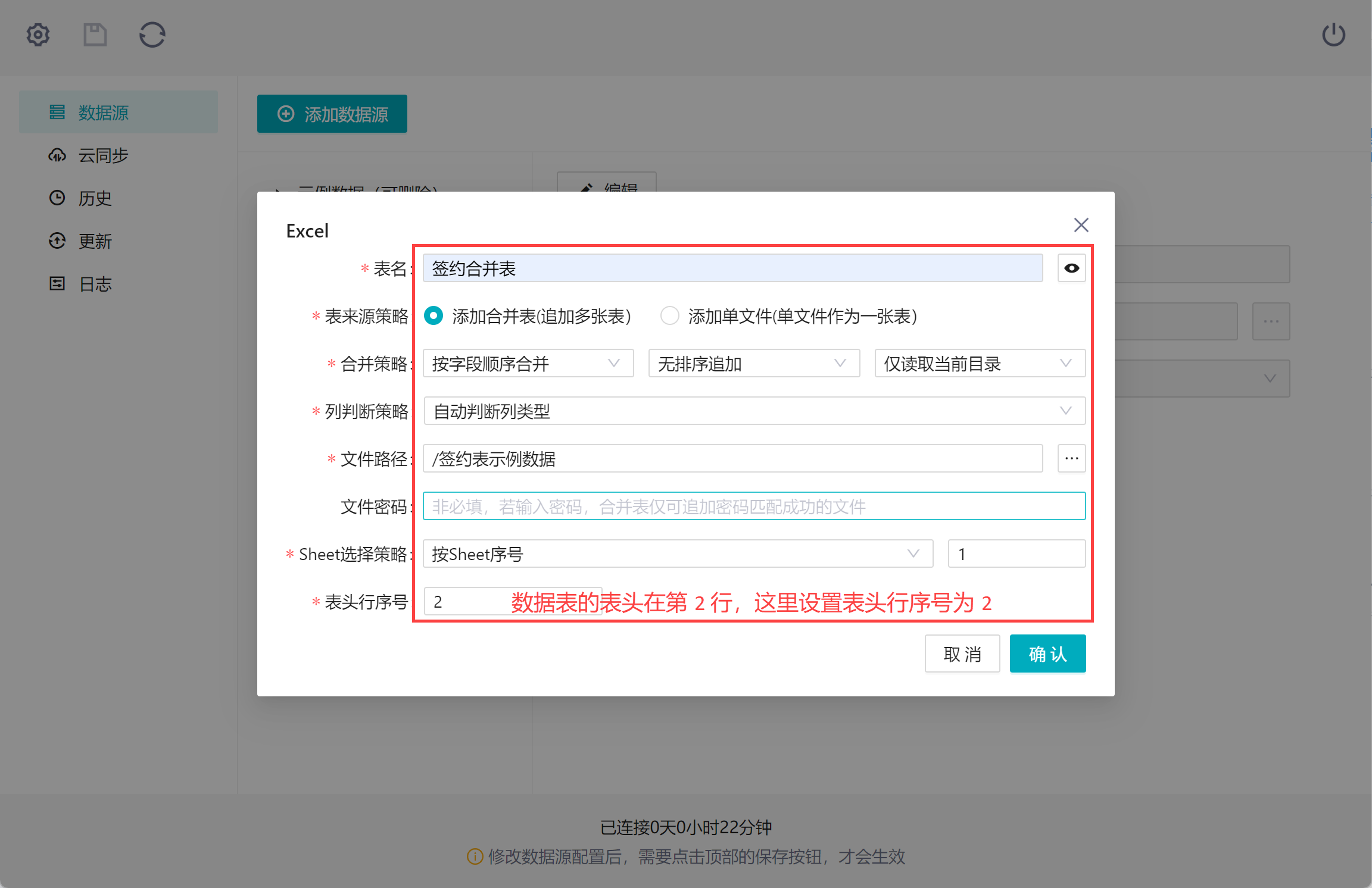
Task: Open 更新 update section in sidebar
Action: 95,242
